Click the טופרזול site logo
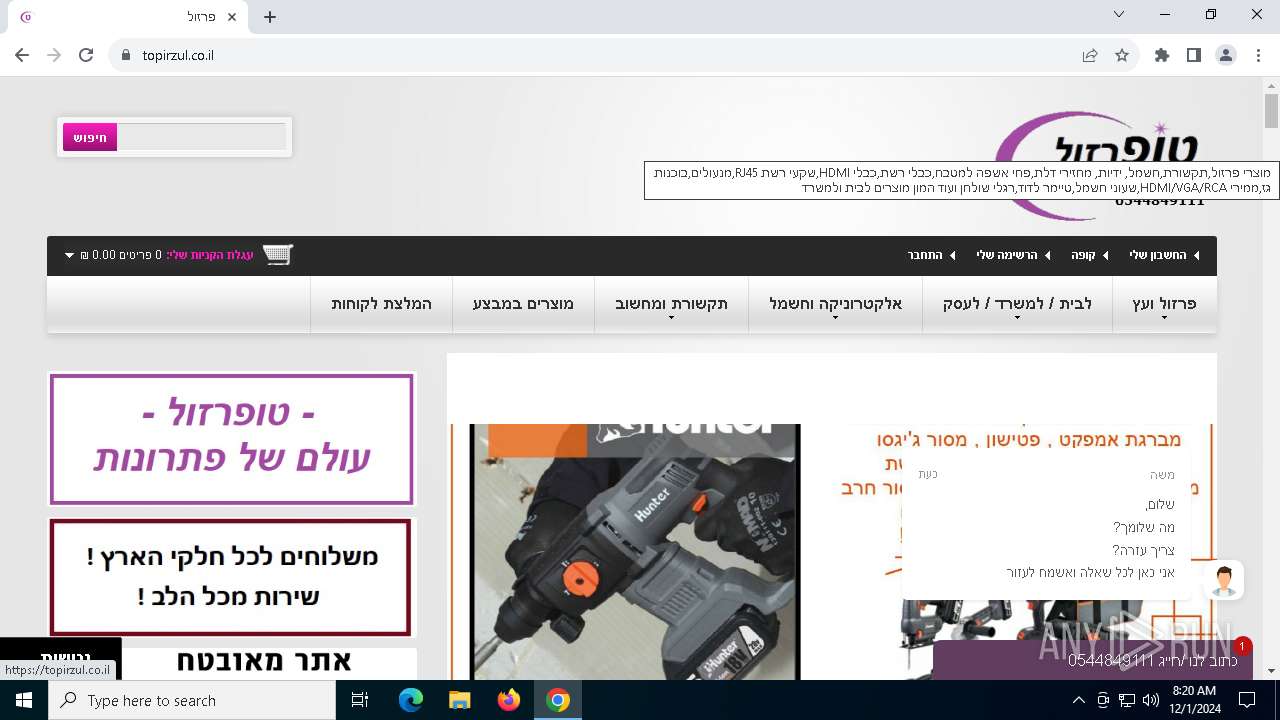This screenshot has height=720, width=1280. pos(1100,165)
